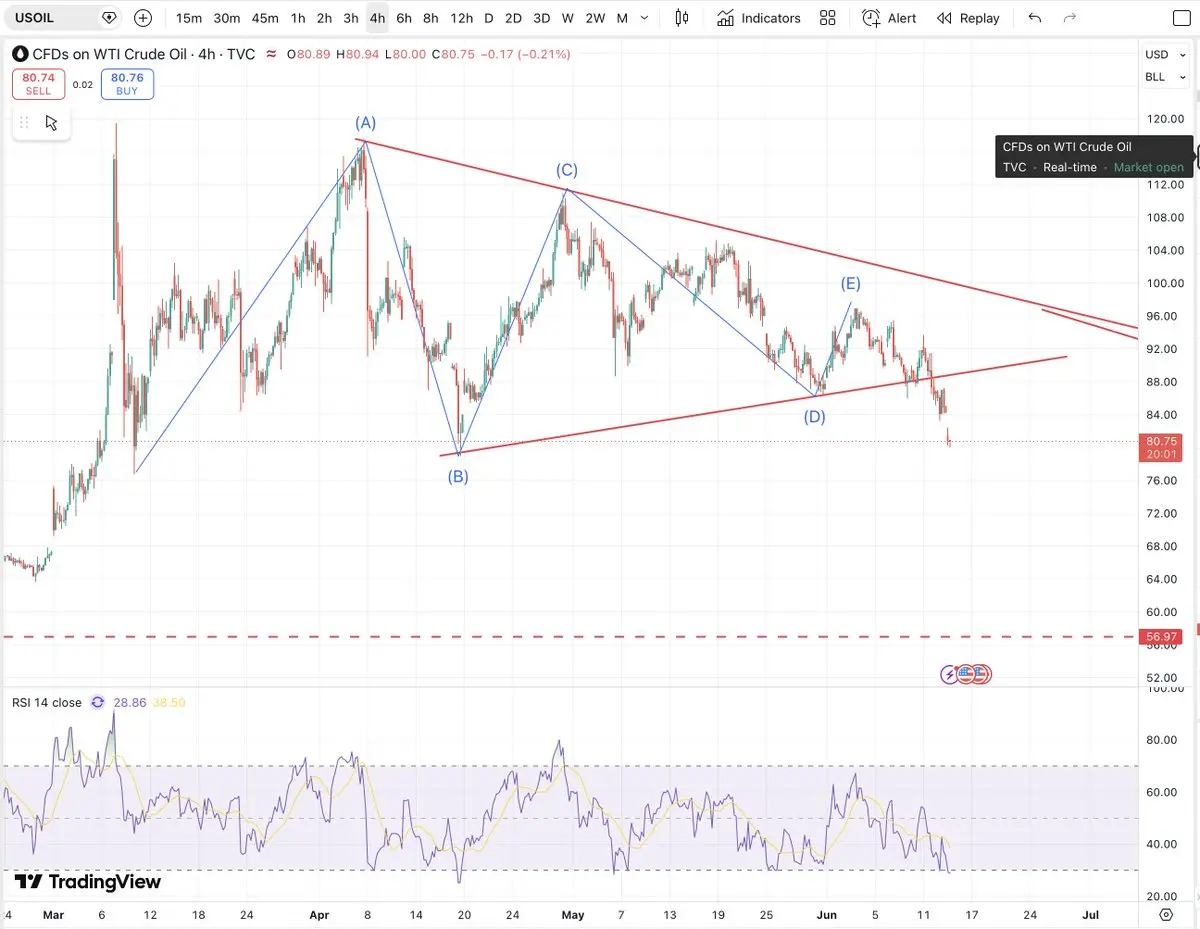The width and height of the screenshot is (1200, 929).
Task: Select the (B) wave label
Action: pos(458,477)
